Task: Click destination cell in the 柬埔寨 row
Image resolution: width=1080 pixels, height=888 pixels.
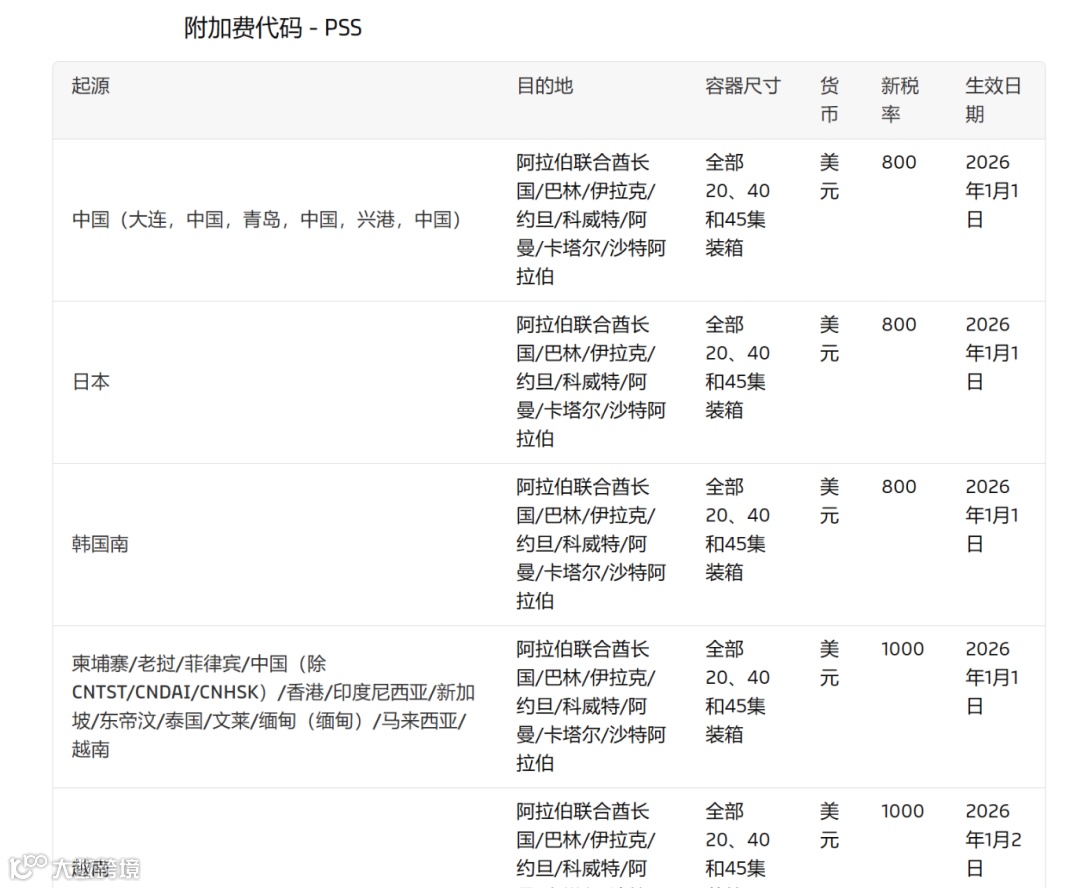Action: [x=591, y=706]
